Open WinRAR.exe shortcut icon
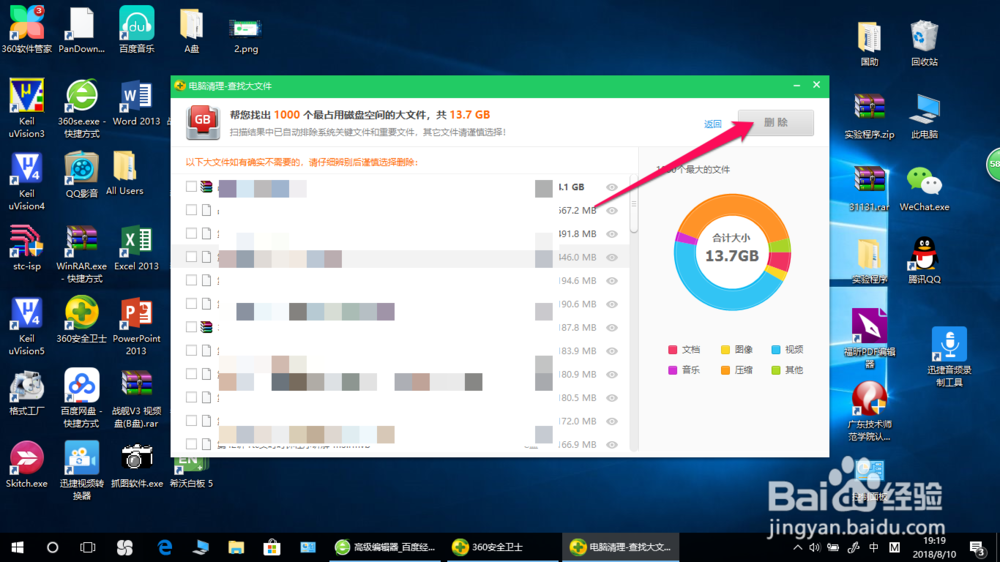Viewport: 1000px width, 562px height. click(x=82, y=254)
